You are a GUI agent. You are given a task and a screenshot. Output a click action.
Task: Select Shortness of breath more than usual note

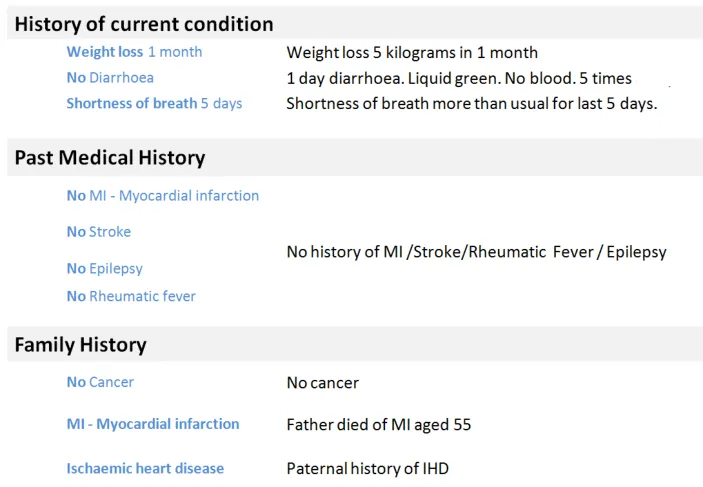point(471,103)
